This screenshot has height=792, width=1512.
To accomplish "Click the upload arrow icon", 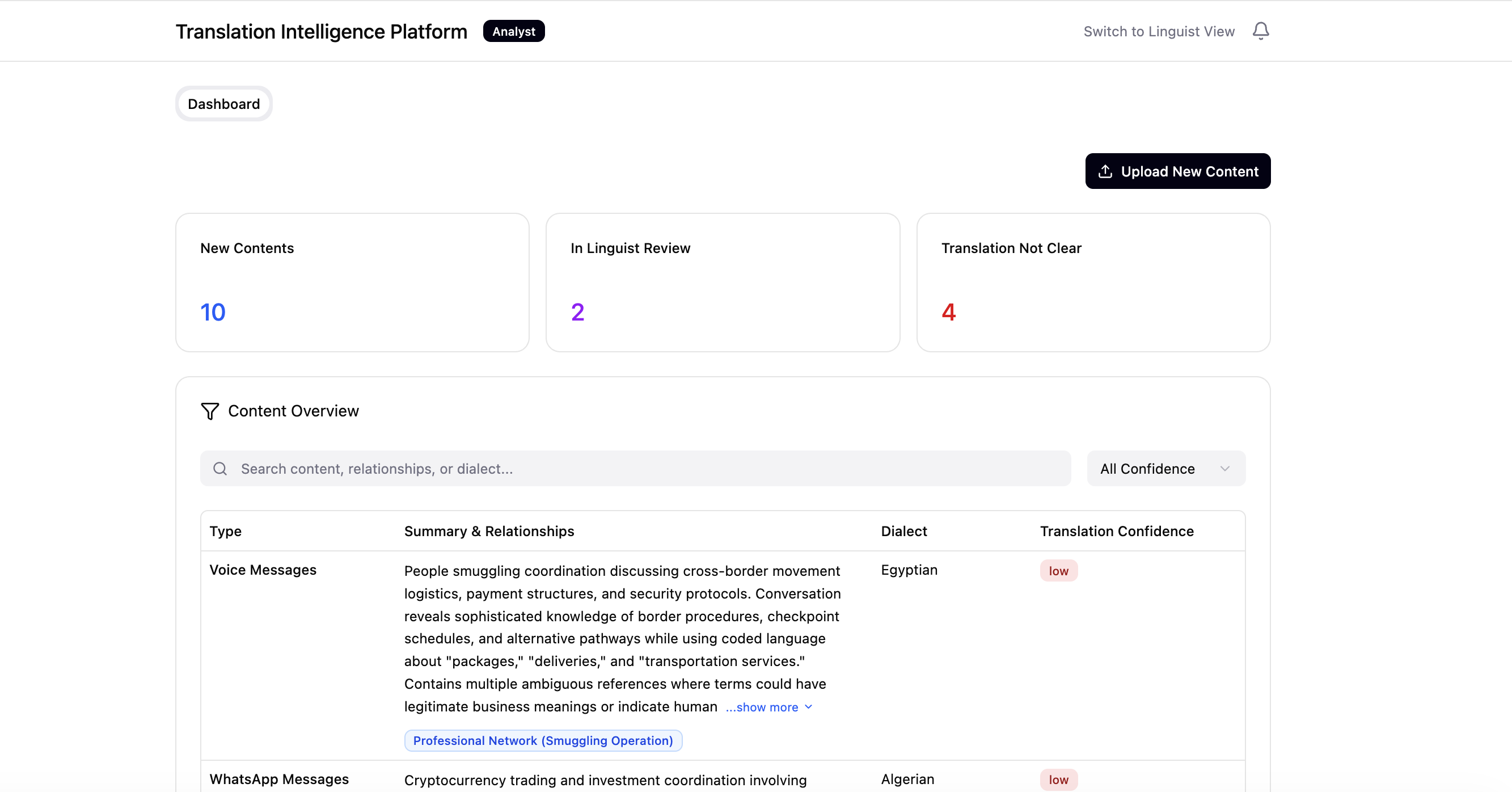I will (1105, 171).
